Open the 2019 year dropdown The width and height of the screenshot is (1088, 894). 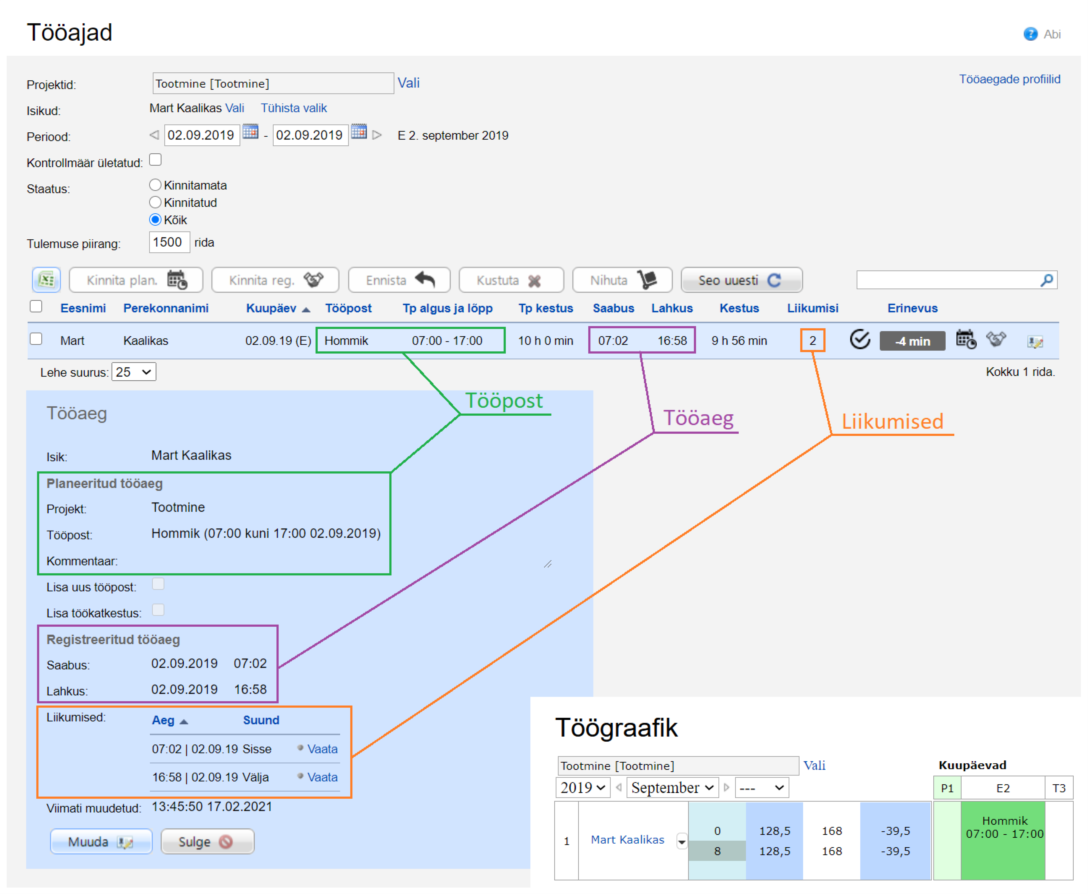pyautogui.click(x=582, y=788)
